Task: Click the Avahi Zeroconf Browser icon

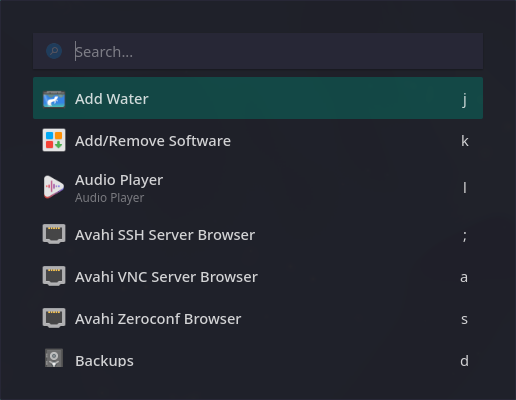Action: point(54,318)
